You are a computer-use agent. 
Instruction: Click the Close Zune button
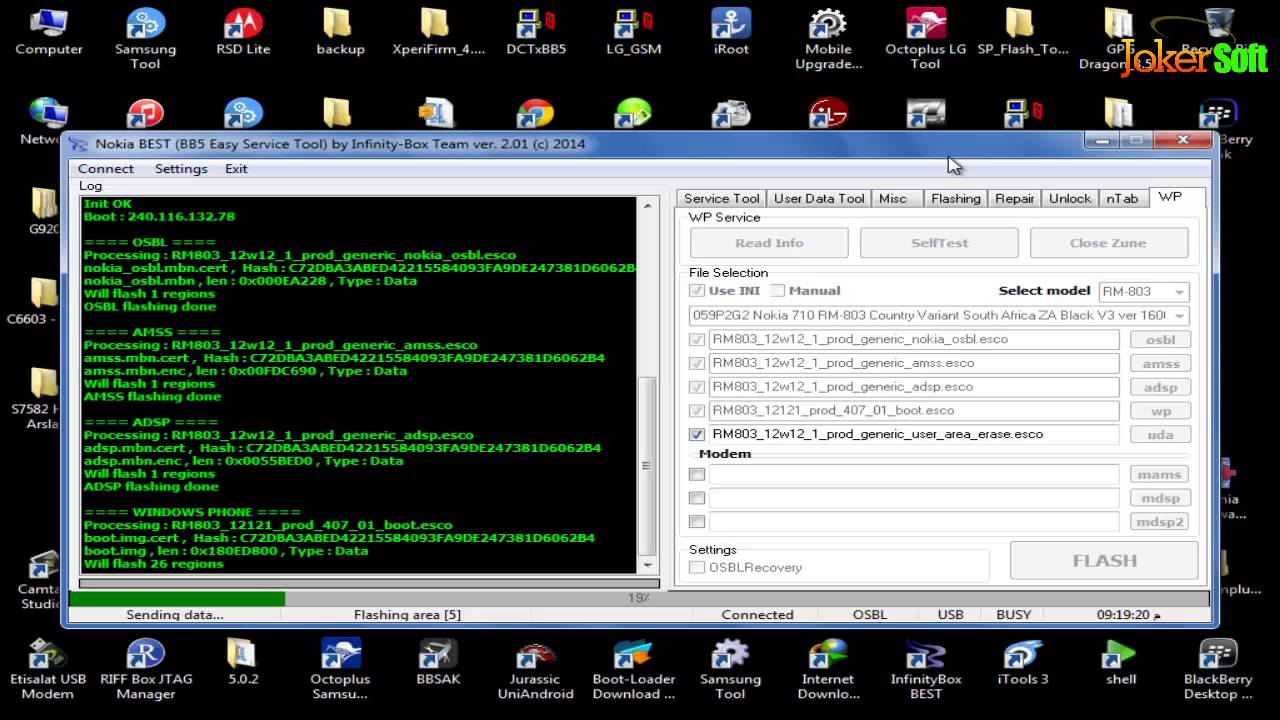[1108, 243]
